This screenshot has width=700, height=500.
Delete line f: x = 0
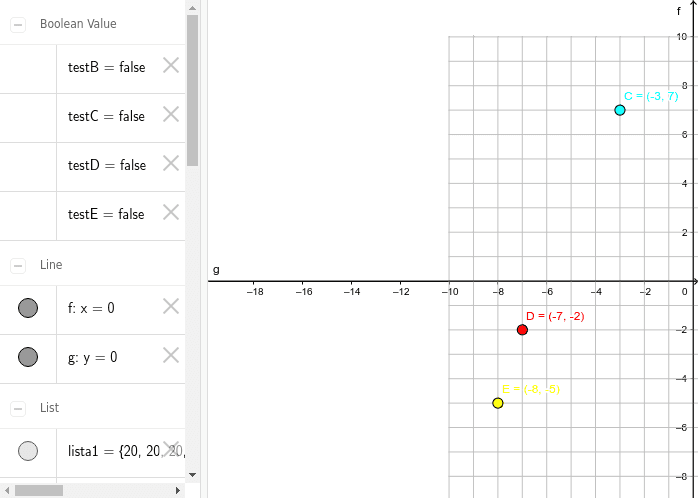coord(171,307)
